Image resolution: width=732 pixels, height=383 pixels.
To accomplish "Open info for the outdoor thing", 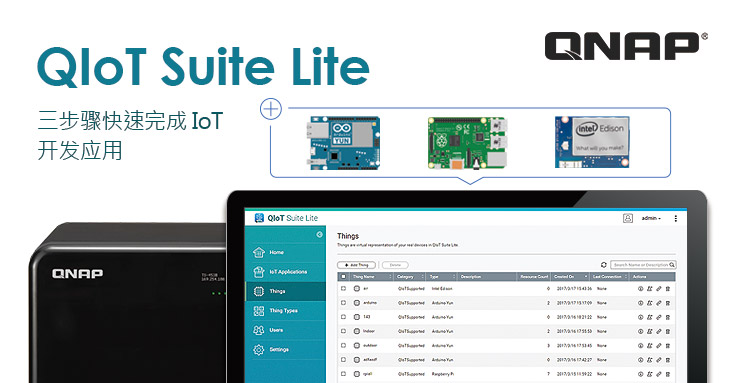I will 640,346.
